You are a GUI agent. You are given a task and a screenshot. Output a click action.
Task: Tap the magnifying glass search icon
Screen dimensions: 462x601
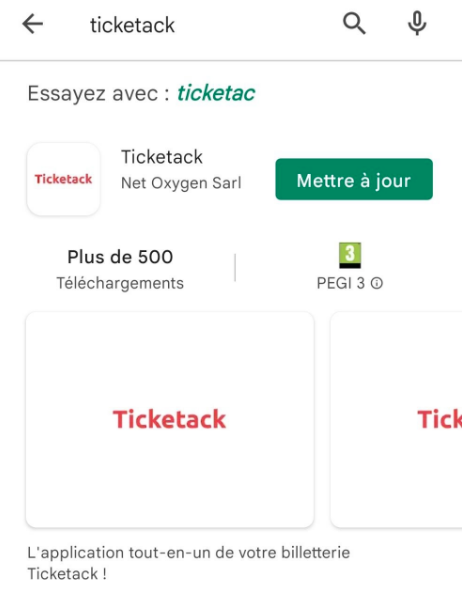354,24
